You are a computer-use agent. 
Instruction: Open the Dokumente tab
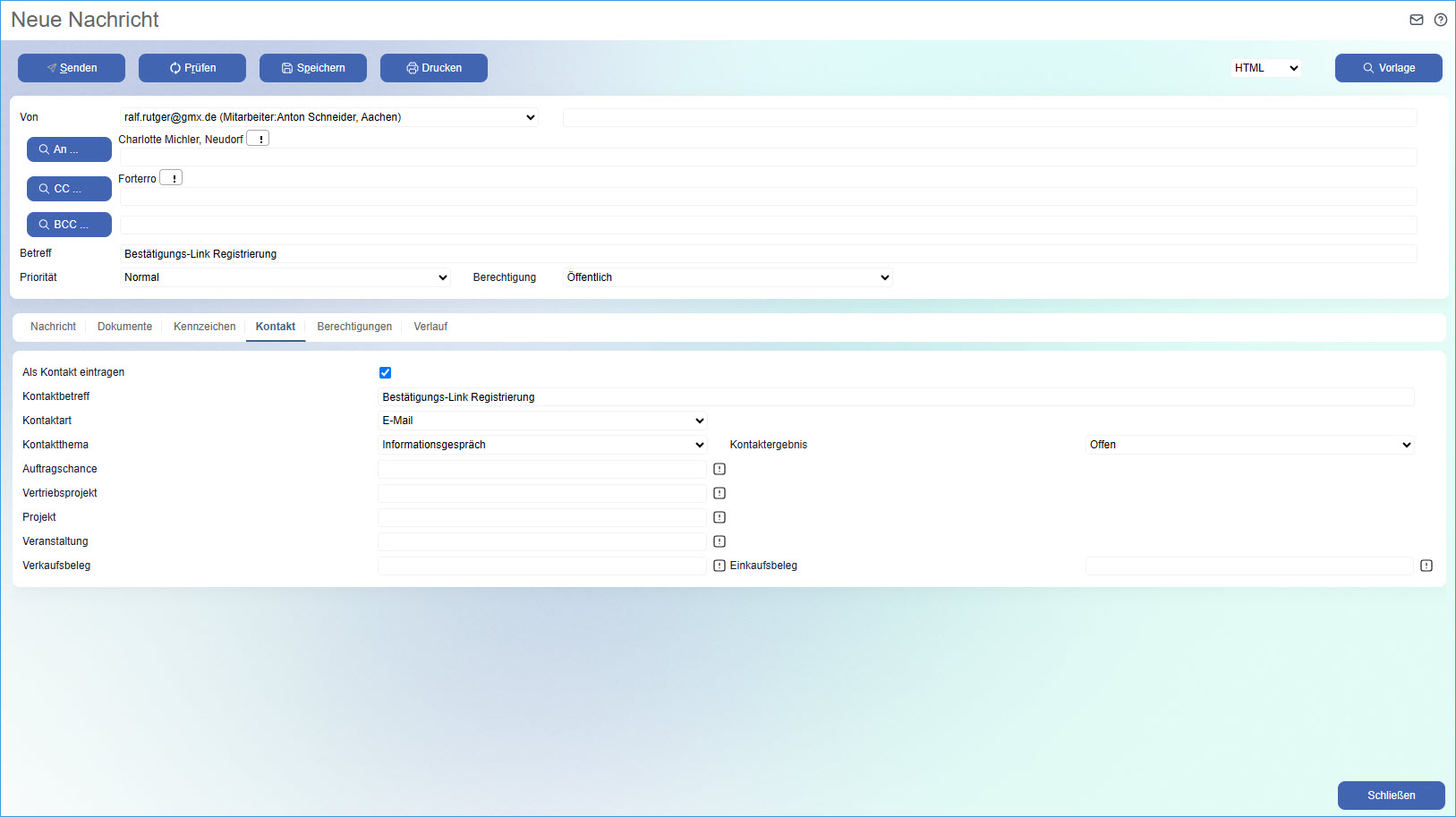pos(124,327)
